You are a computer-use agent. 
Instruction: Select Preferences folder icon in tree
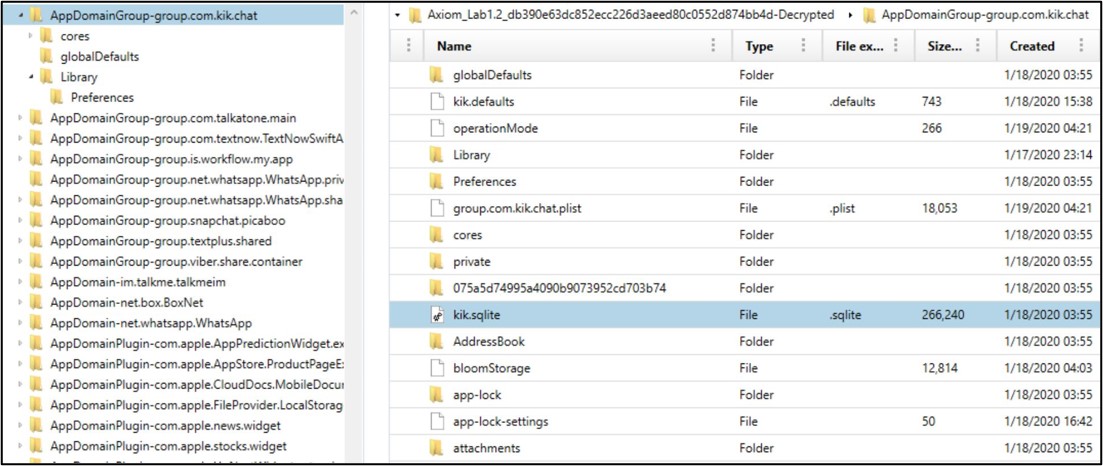[x=56, y=97]
